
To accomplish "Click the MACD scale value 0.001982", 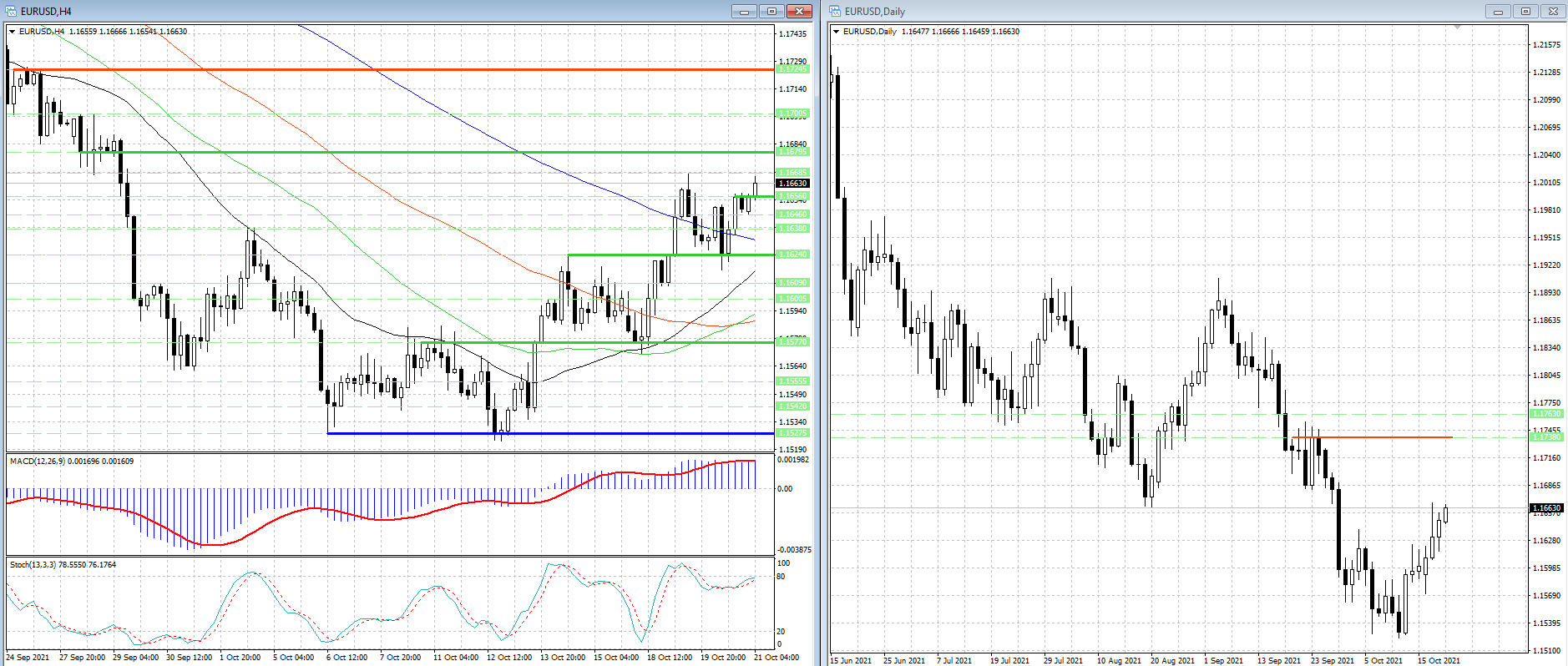I will pos(793,460).
